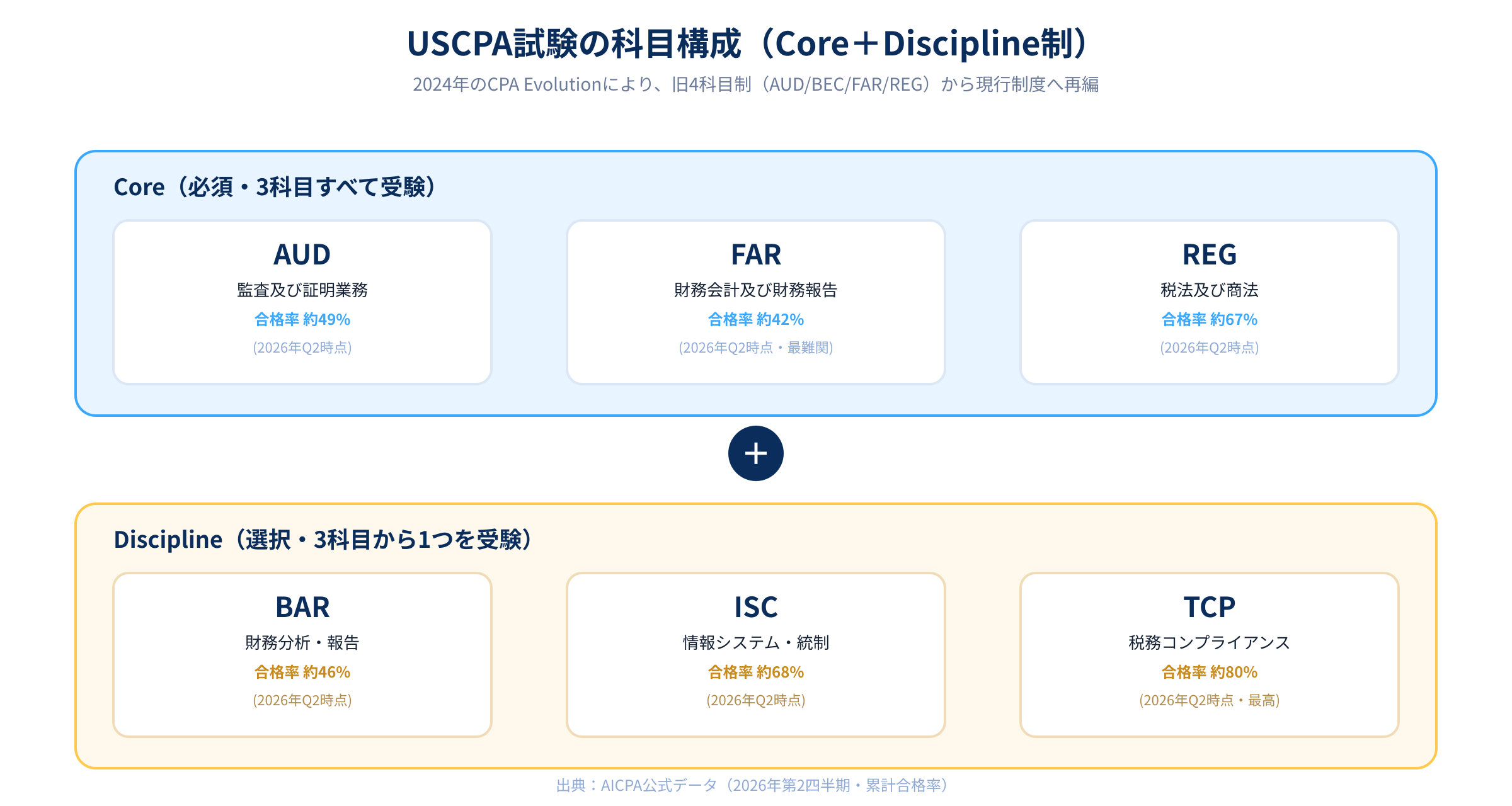The image size is (1512, 806).
Task: Click the (2026年Q2時点) note under REG
Action: [x=1210, y=348]
